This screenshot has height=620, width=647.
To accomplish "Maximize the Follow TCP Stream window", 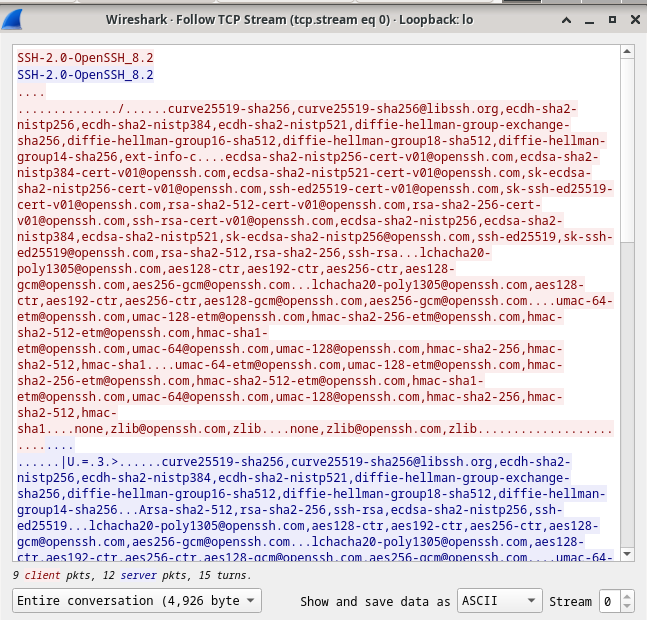I will 612,20.
